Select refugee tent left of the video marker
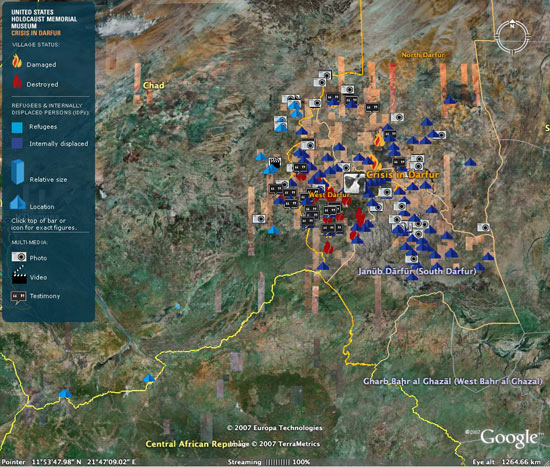The image size is (550, 467). click(x=261, y=156)
